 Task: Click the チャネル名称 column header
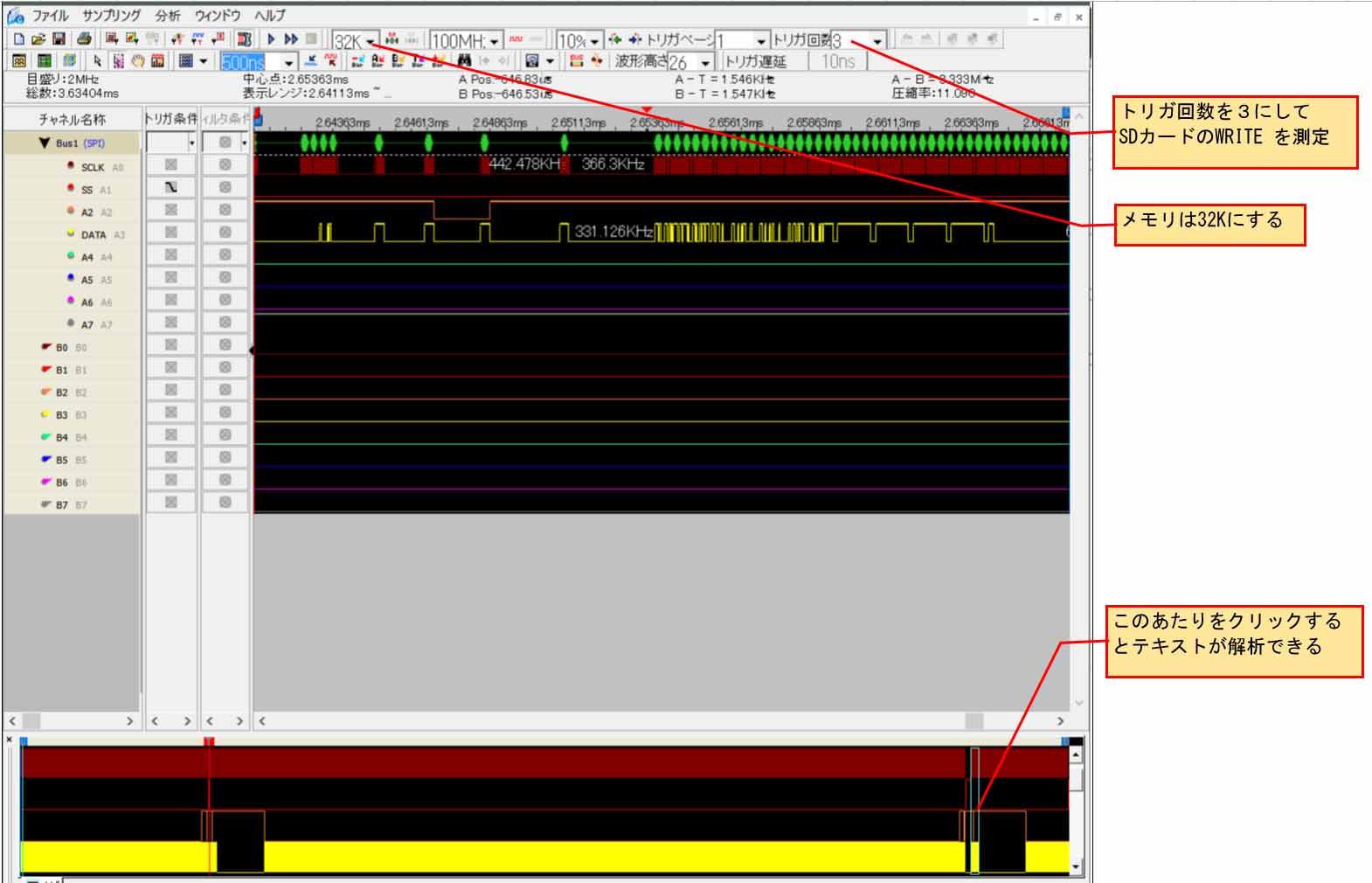(72, 119)
